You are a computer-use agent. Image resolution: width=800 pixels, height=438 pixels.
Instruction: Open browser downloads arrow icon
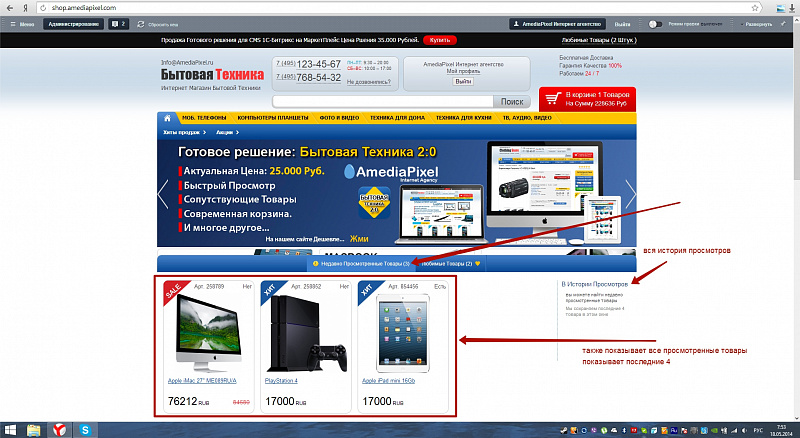(792, 8)
